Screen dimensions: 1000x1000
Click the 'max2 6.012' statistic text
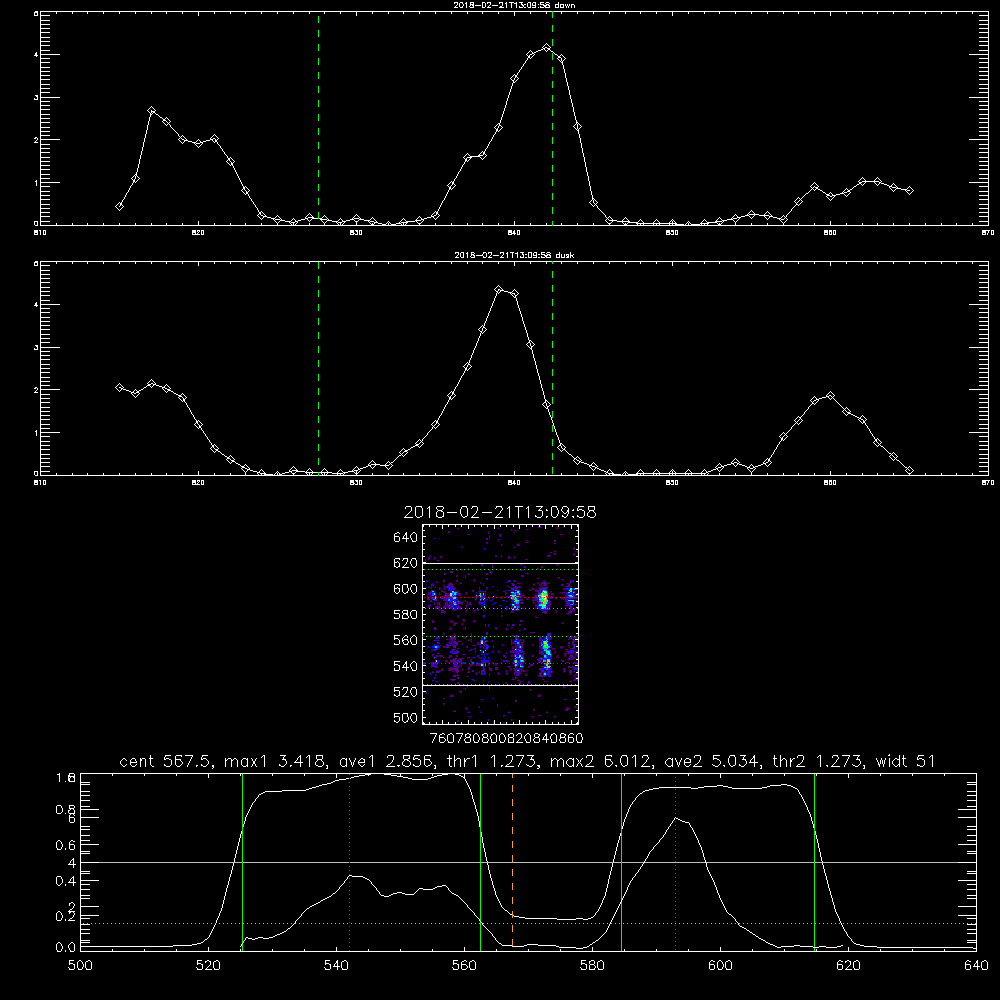(601, 761)
